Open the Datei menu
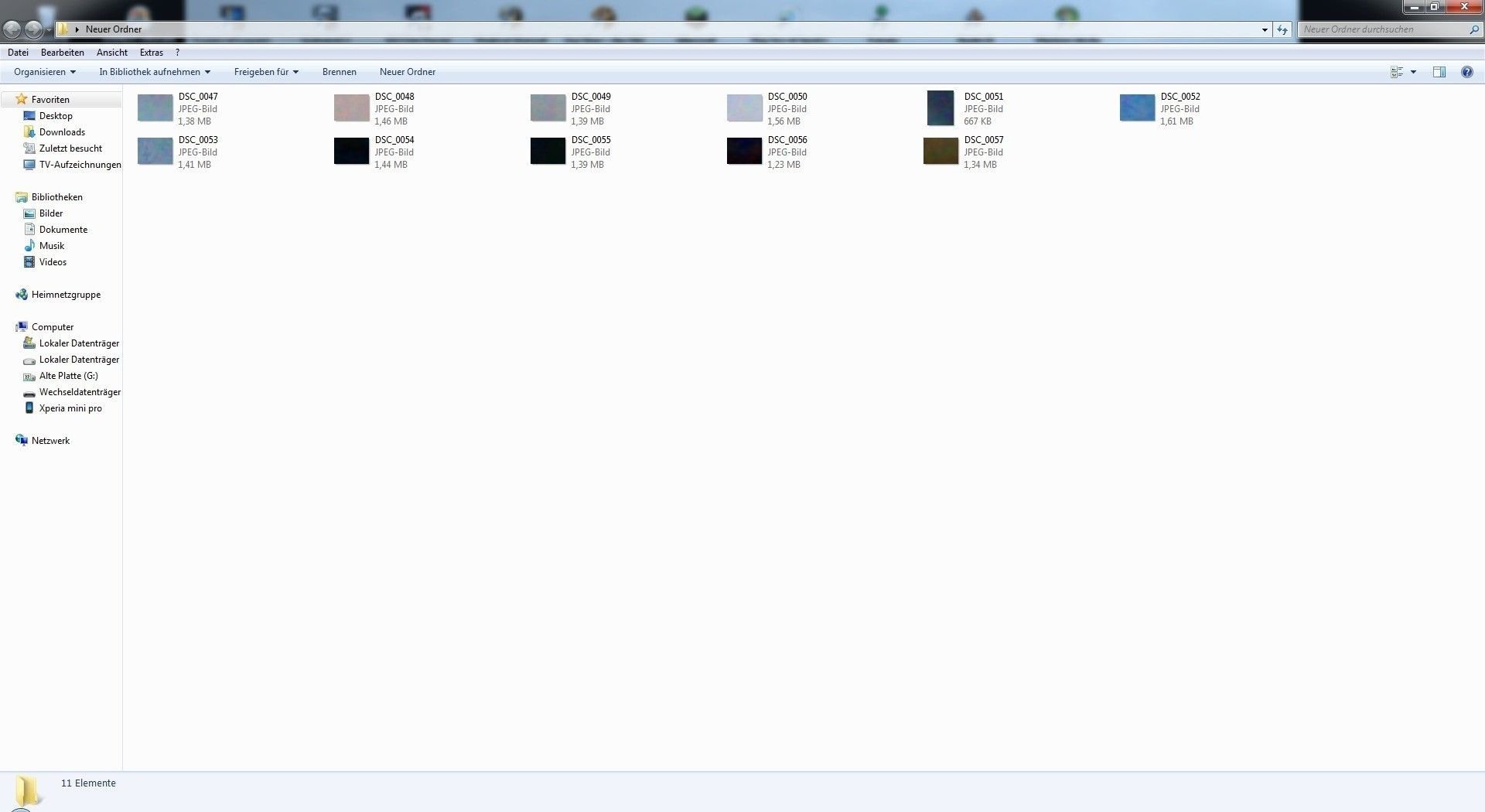The width and height of the screenshot is (1485, 812). 18,53
